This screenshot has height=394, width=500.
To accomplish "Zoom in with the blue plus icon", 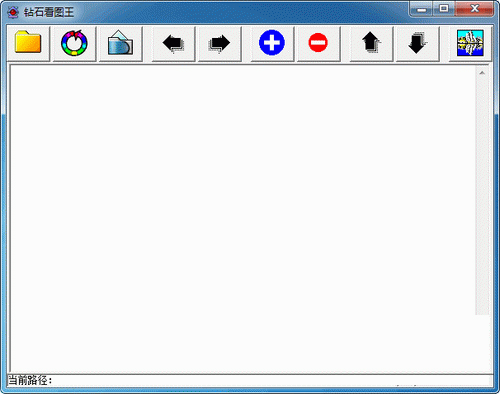I will pos(272,43).
